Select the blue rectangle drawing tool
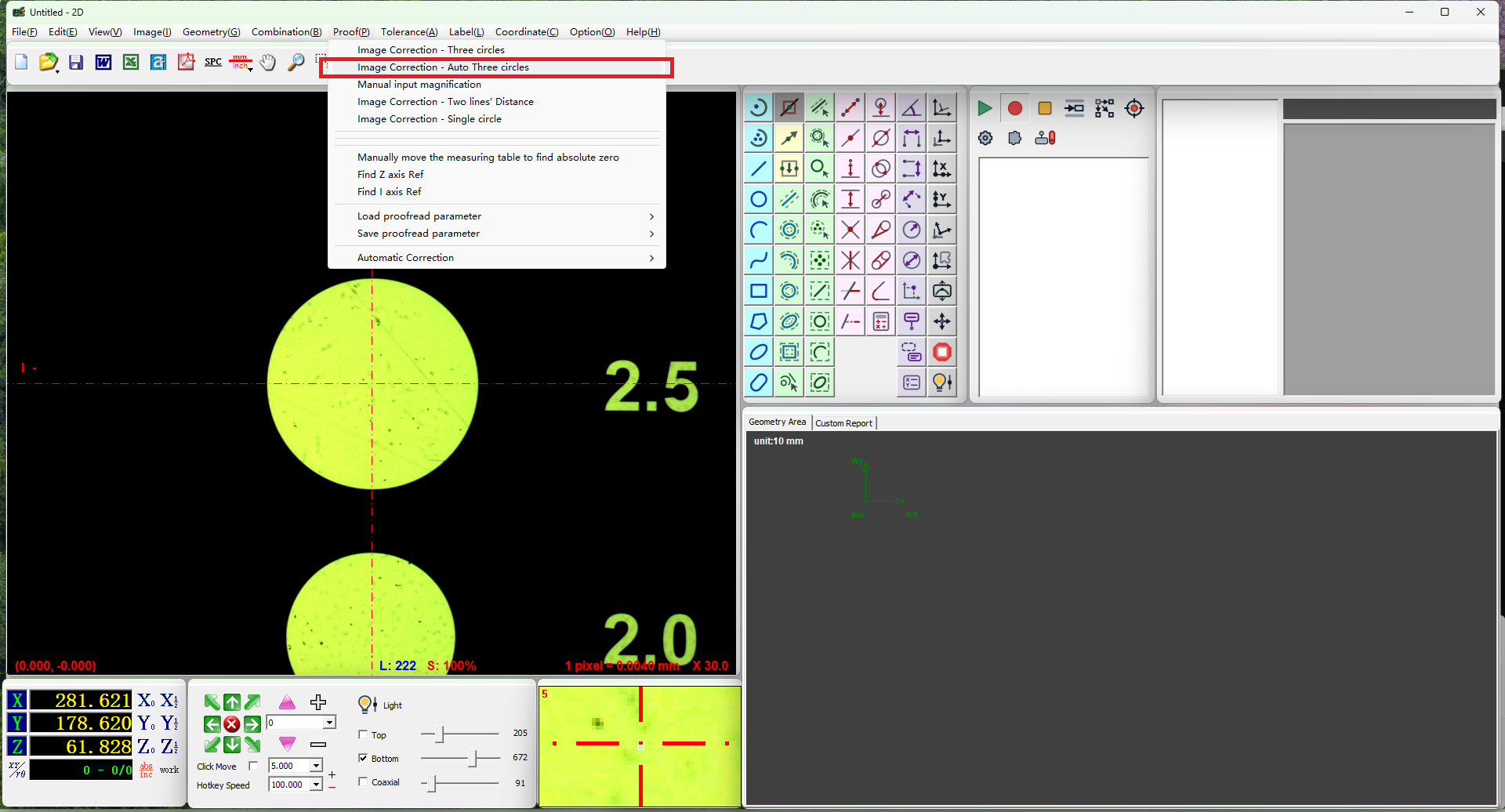This screenshot has width=1505, height=812. [x=758, y=291]
